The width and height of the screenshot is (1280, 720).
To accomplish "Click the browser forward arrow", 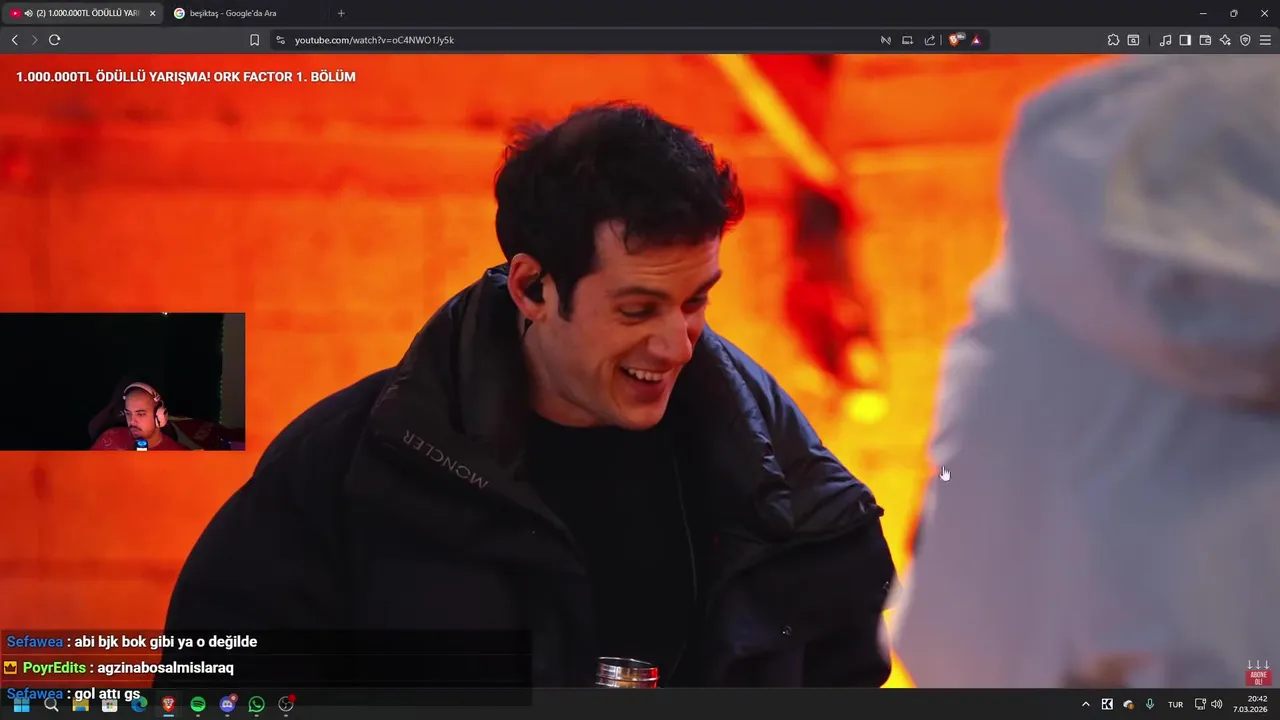I will click(34, 40).
